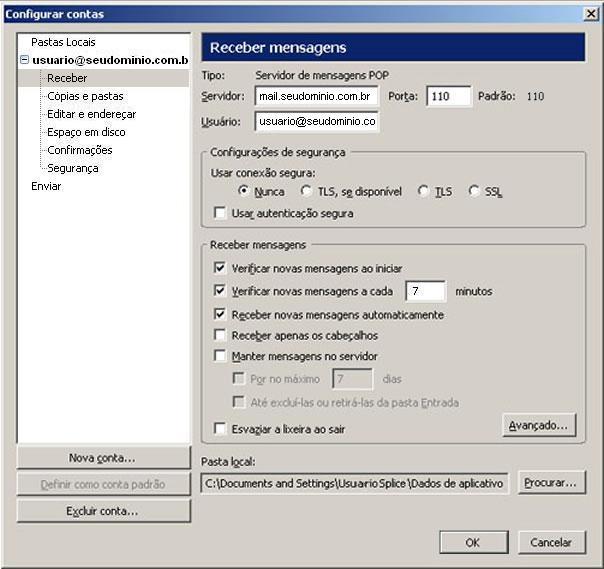Viewport: 604px width, 569px height.
Task: Enable Manter mensagens no servidor
Action: tap(220, 356)
